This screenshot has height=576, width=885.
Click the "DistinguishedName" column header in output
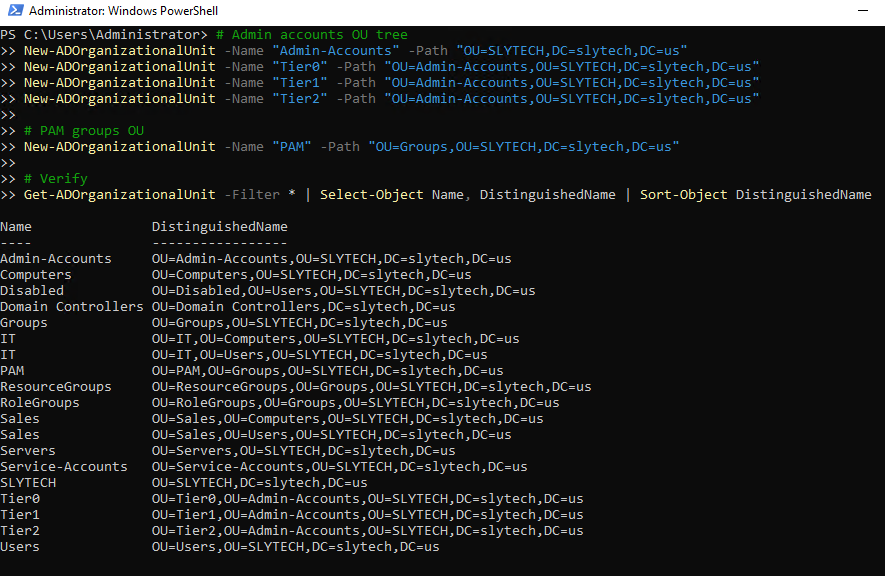click(219, 227)
